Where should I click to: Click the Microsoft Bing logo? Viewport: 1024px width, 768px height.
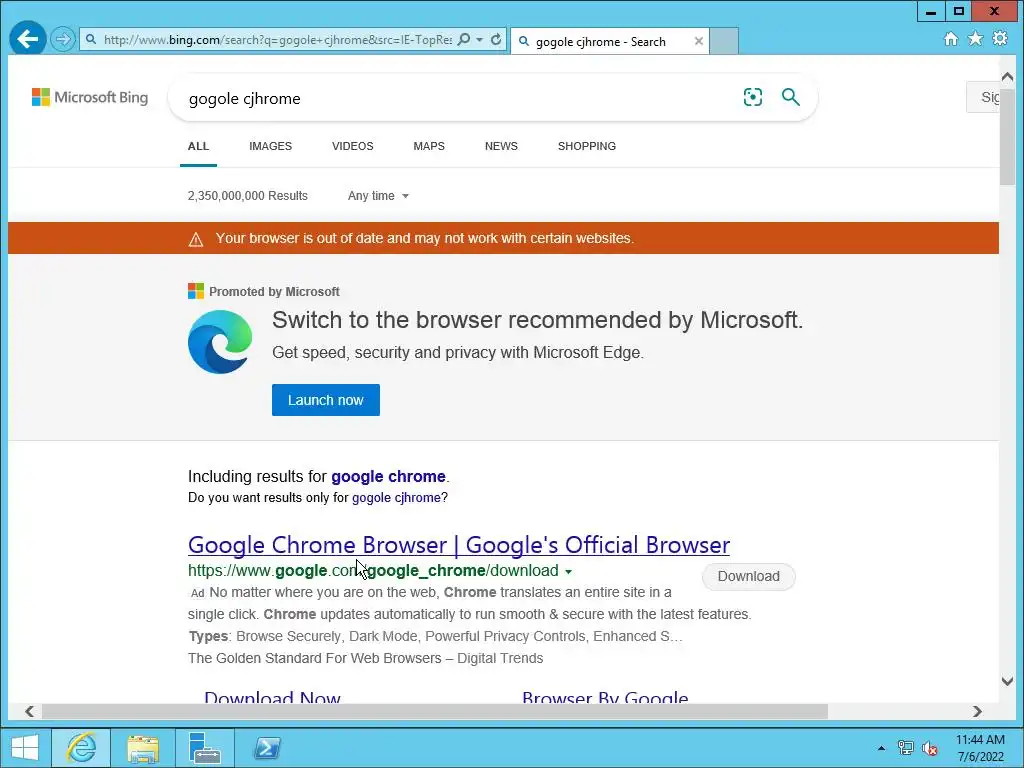(90, 97)
